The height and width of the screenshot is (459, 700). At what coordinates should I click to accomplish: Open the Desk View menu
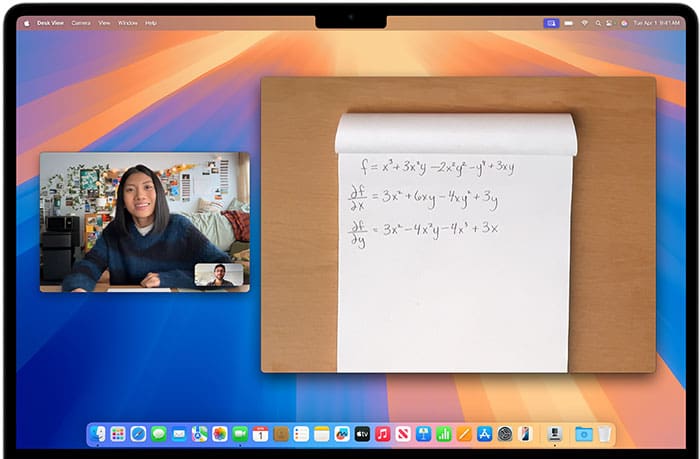pos(52,22)
